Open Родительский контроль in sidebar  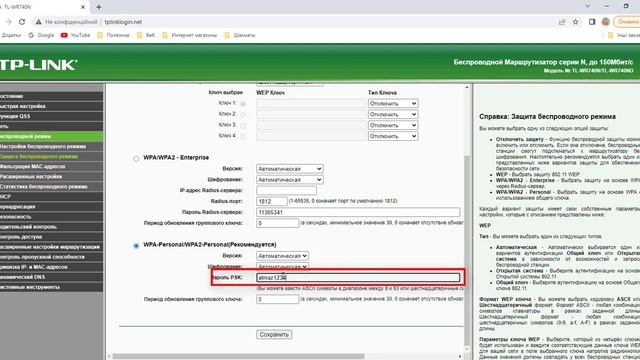(51, 227)
